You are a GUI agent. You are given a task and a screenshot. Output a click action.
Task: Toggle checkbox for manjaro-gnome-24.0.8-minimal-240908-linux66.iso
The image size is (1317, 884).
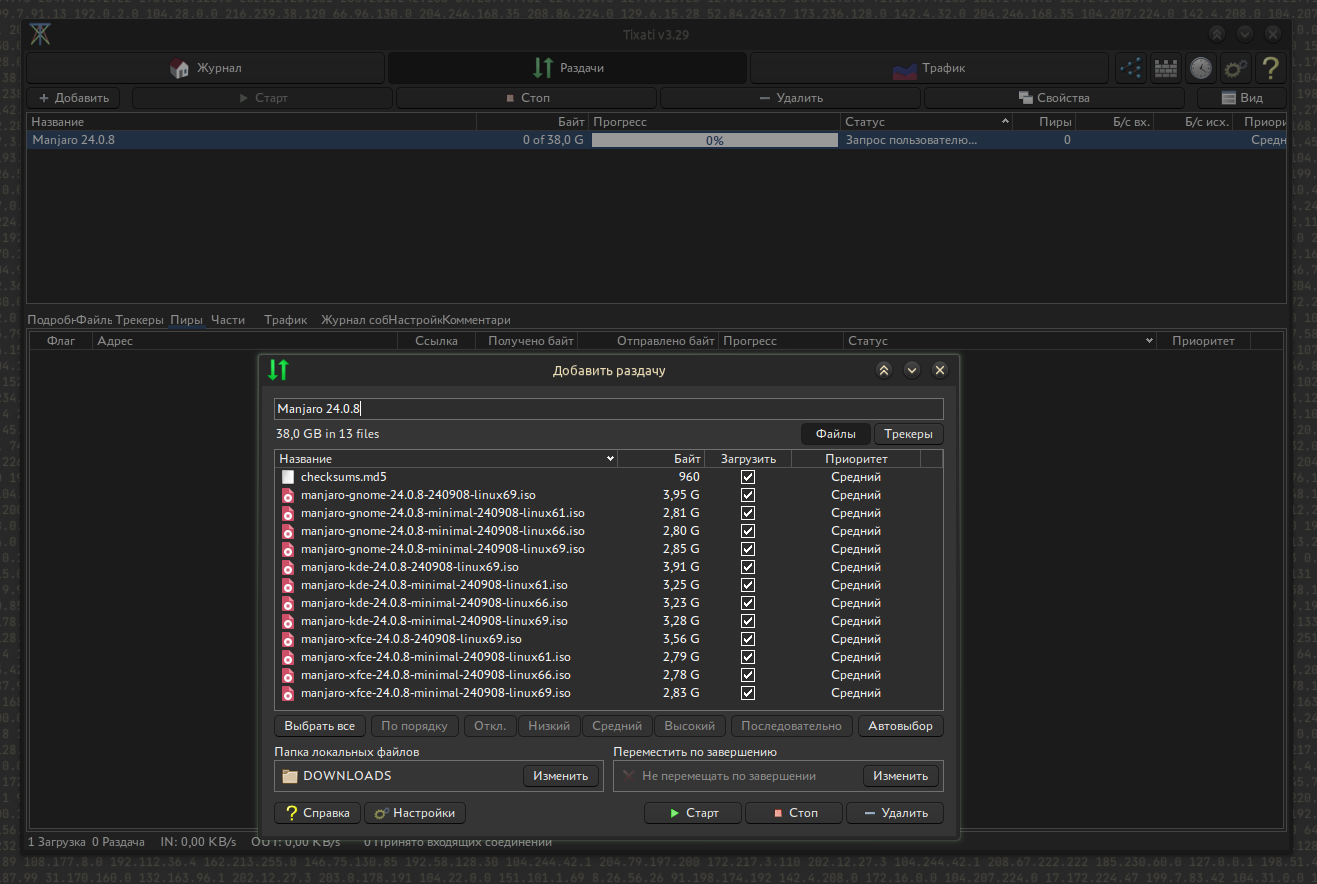coord(748,531)
